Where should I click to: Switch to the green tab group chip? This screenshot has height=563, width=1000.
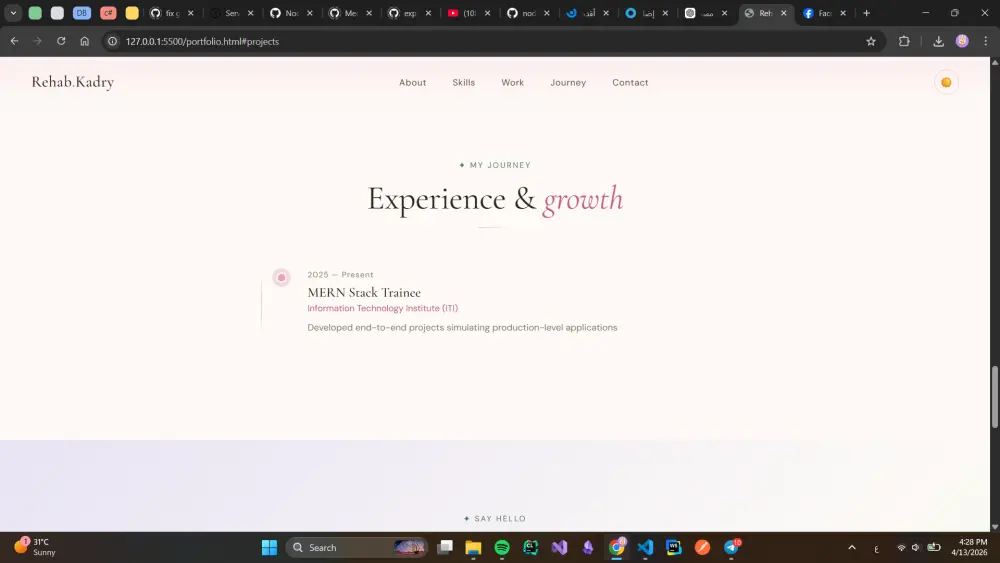tap(35, 13)
